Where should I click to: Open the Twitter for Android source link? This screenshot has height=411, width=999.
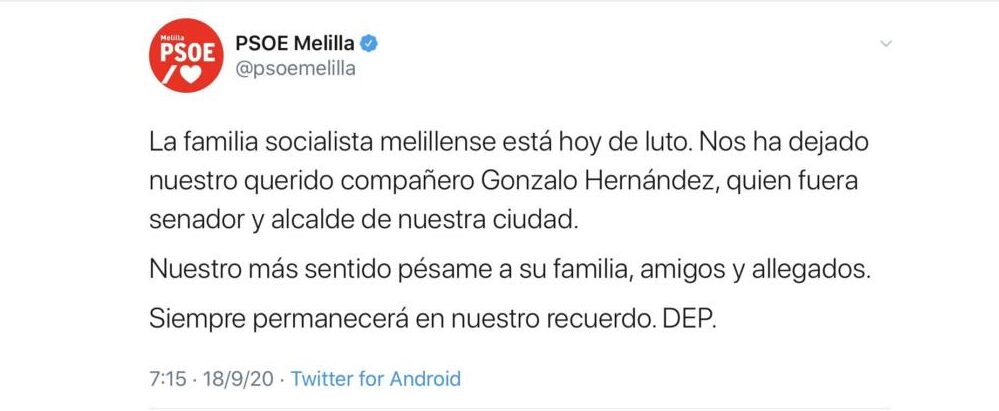[376, 379]
